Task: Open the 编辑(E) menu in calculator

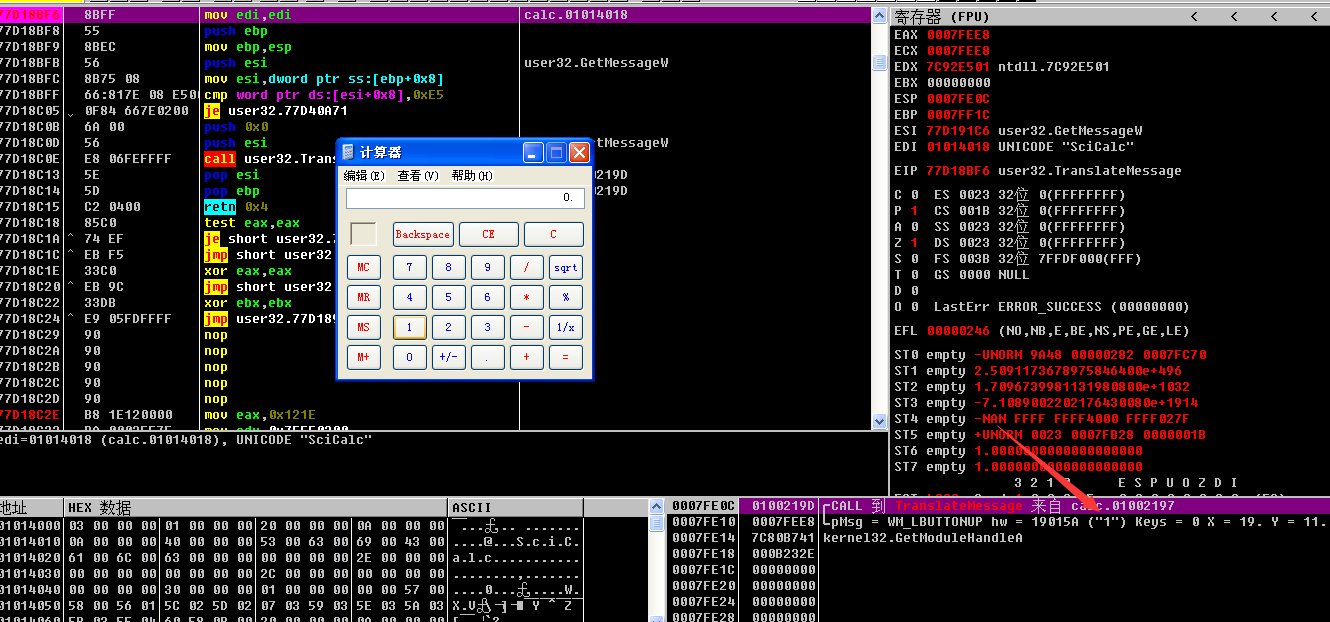Action: [363, 176]
